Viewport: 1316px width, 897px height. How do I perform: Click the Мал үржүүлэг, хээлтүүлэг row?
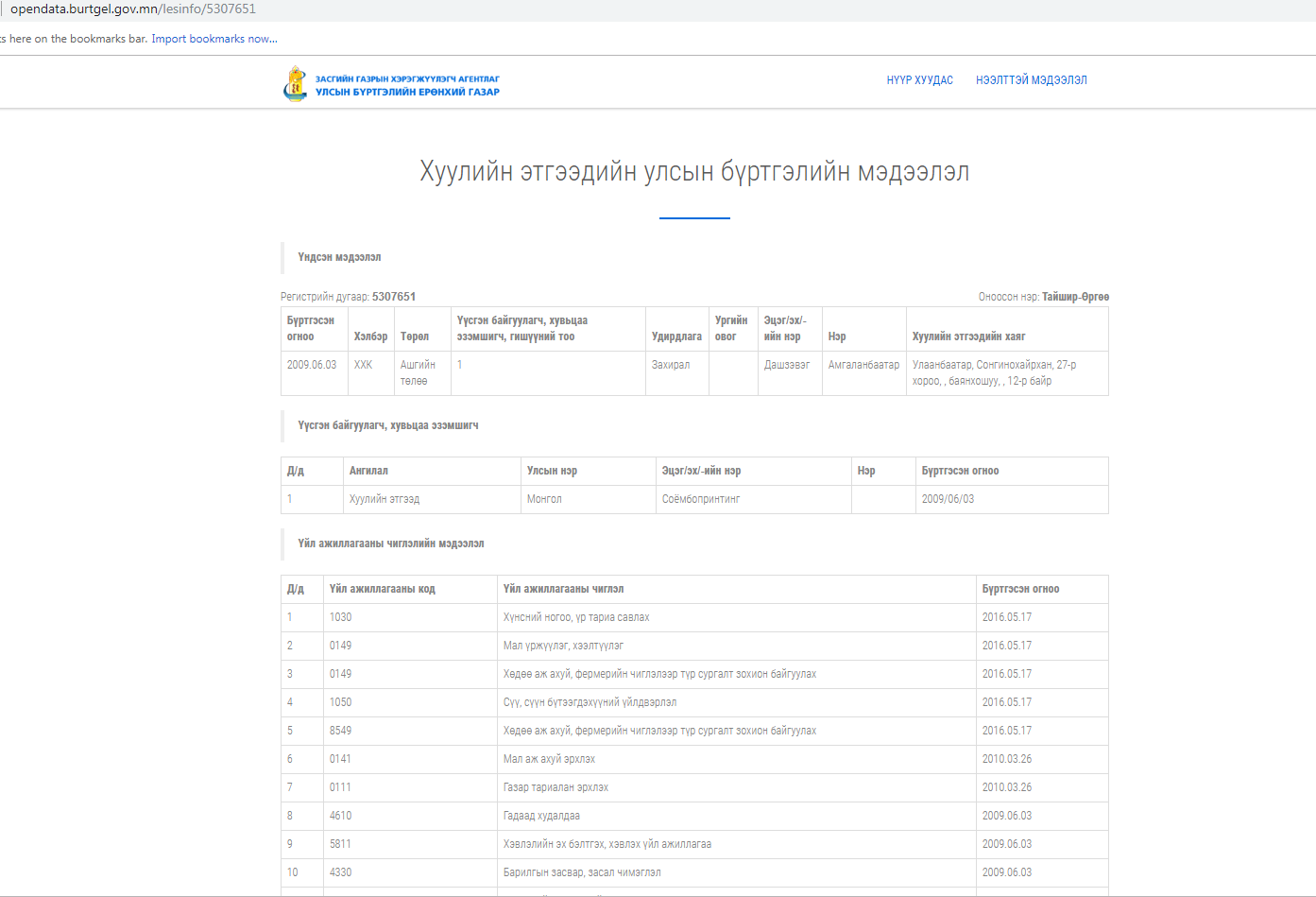(694, 646)
